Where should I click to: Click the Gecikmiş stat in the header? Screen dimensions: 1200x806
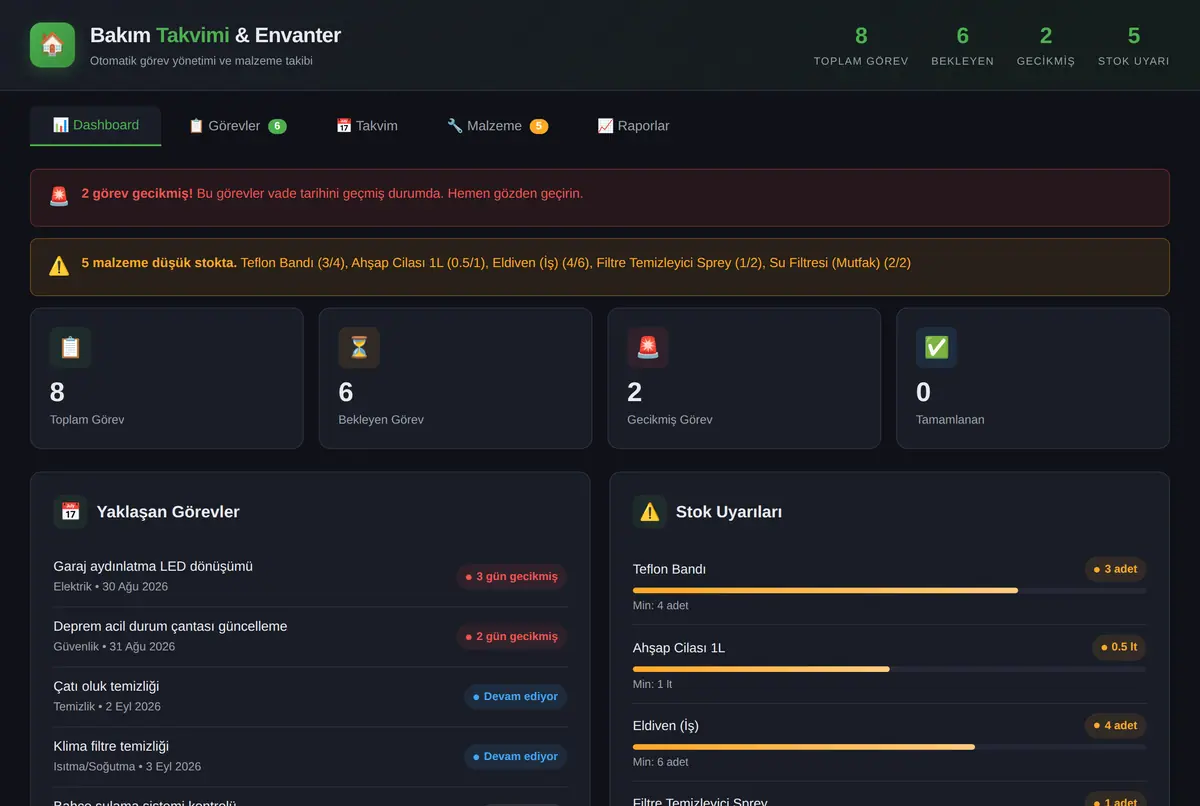pyautogui.click(x=1046, y=46)
